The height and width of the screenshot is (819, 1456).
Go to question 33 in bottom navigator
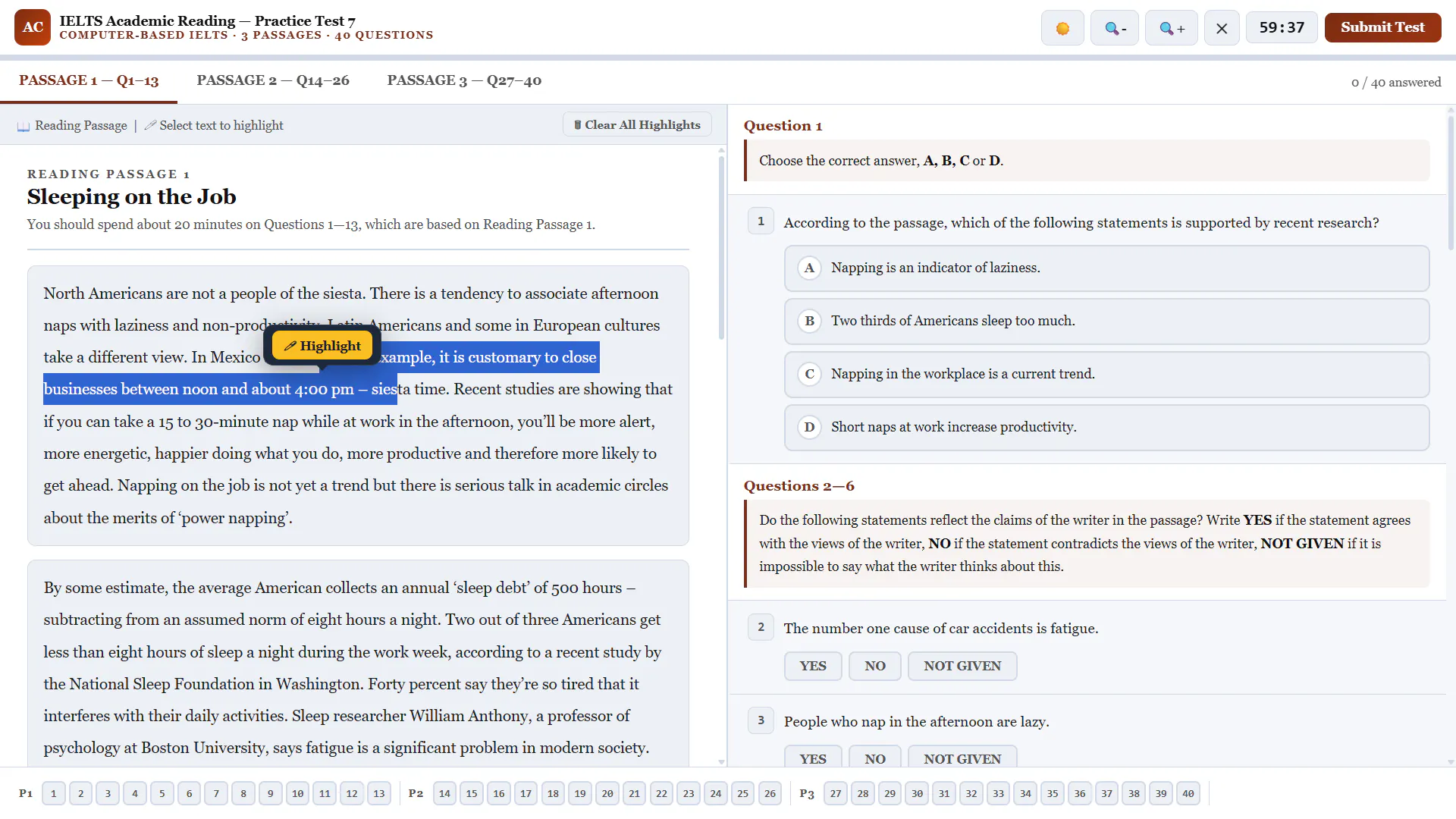(998, 793)
